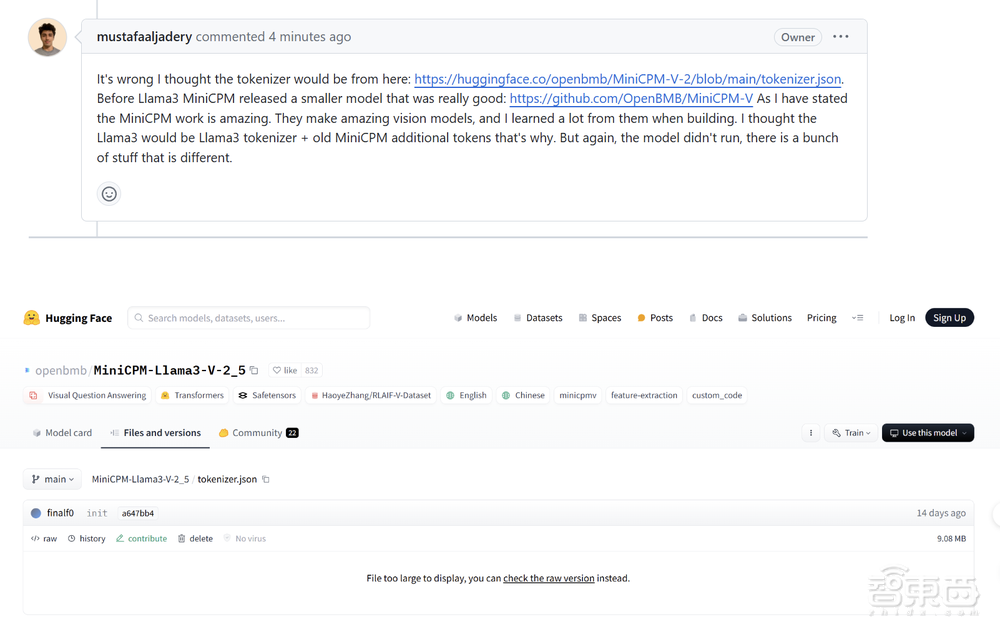
Task: Click the check the raw version link
Action: click(548, 578)
